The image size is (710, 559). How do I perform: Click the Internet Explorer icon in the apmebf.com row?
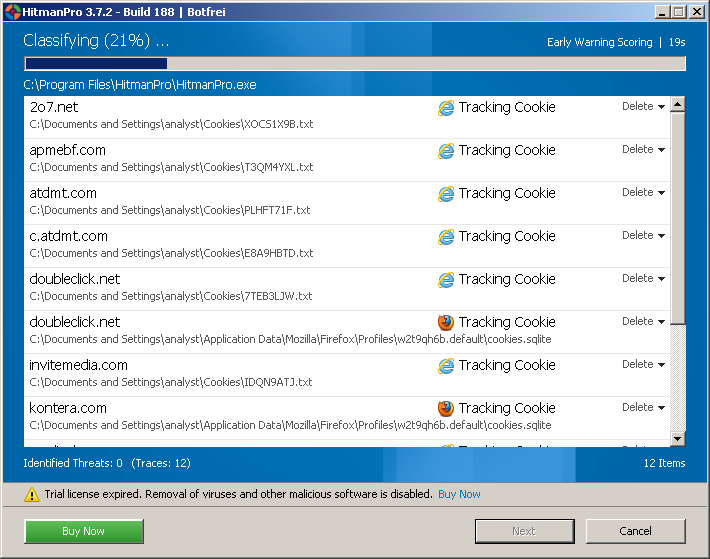point(446,151)
